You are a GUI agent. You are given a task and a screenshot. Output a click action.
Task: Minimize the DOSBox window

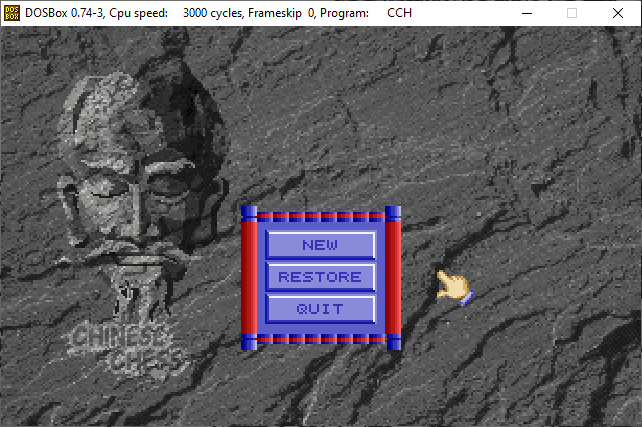click(527, 13)
